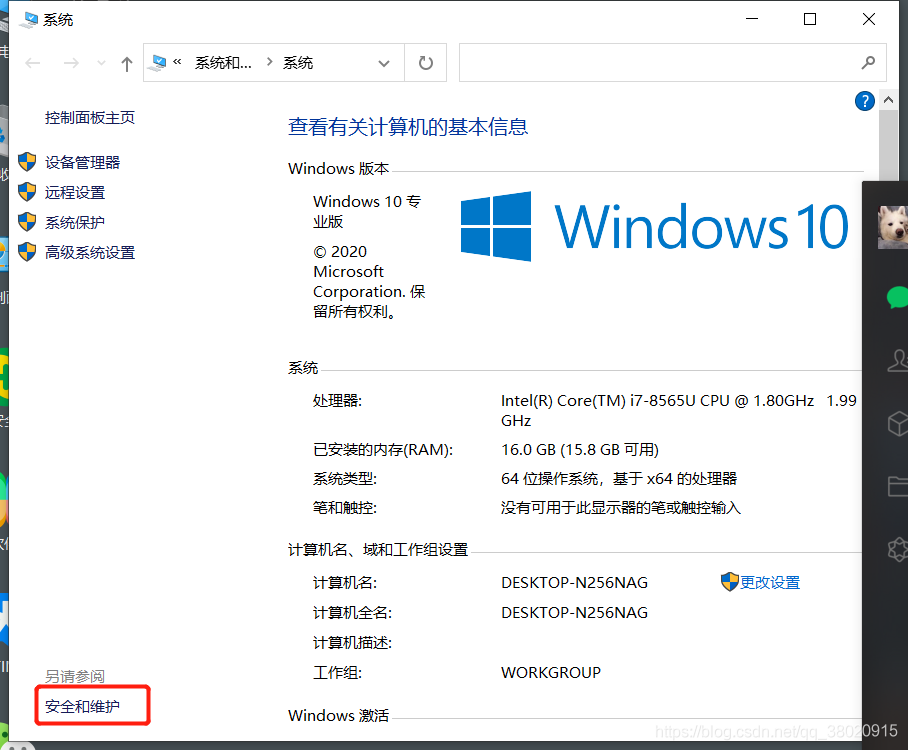Click the breadcrumb double-chevron overflow

point(177,61)
